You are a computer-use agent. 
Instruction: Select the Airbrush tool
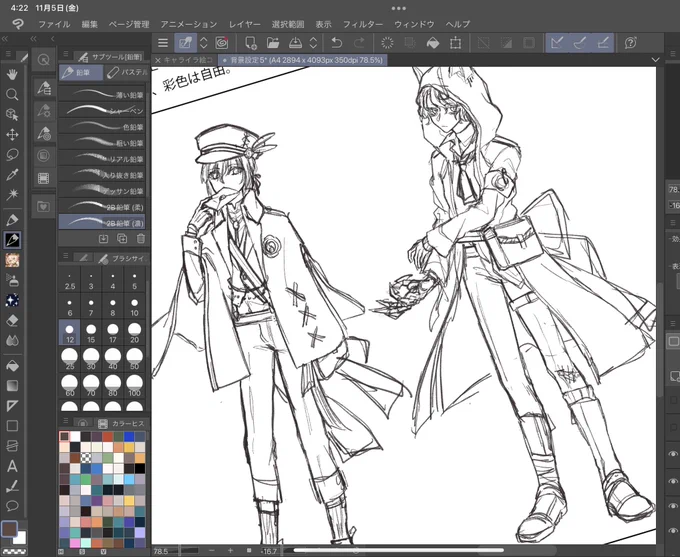click(12, 280)
